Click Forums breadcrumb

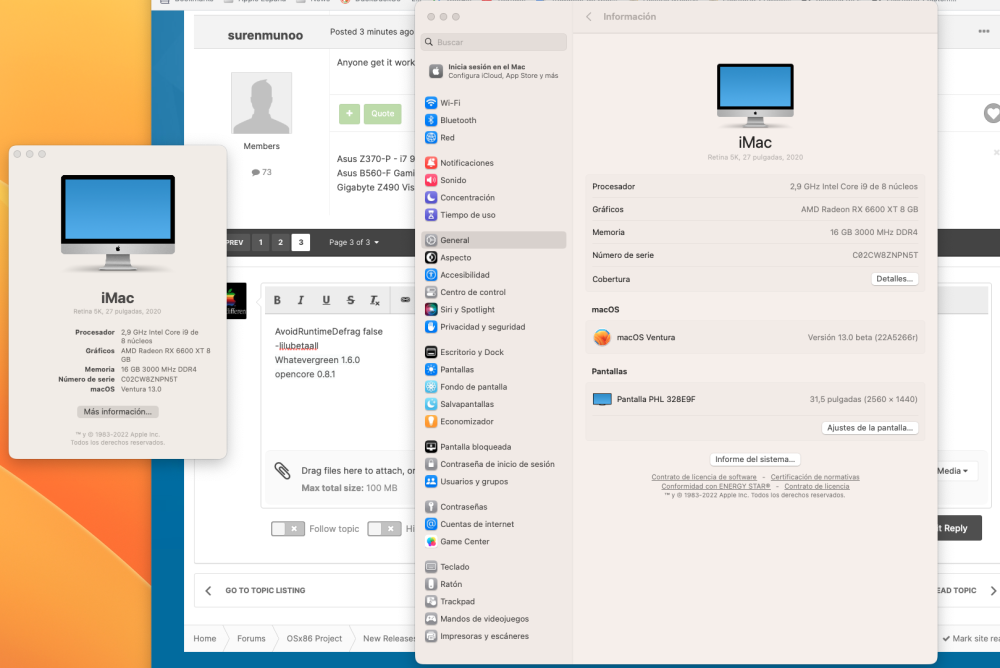click(x=251, y=638)
